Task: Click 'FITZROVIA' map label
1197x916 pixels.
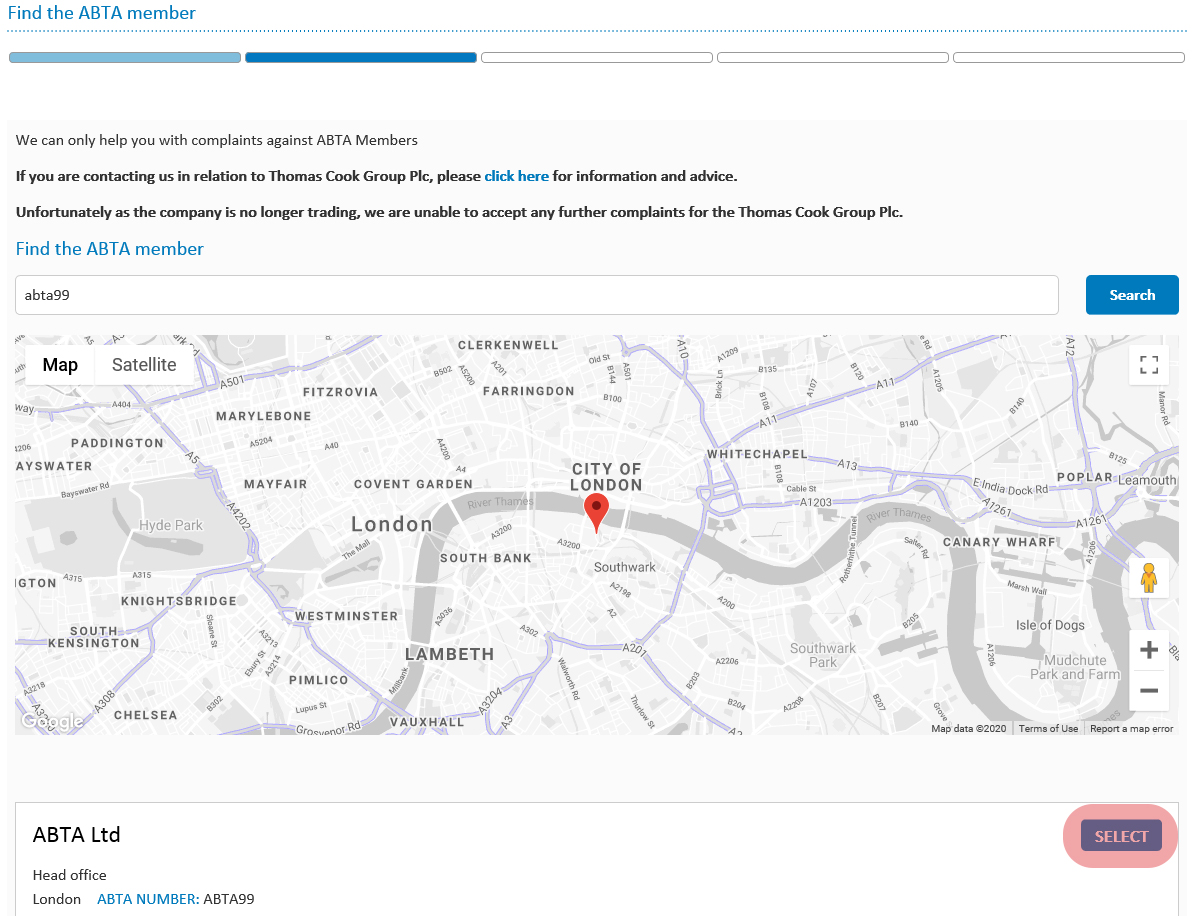Action: [x=340, y=392]
